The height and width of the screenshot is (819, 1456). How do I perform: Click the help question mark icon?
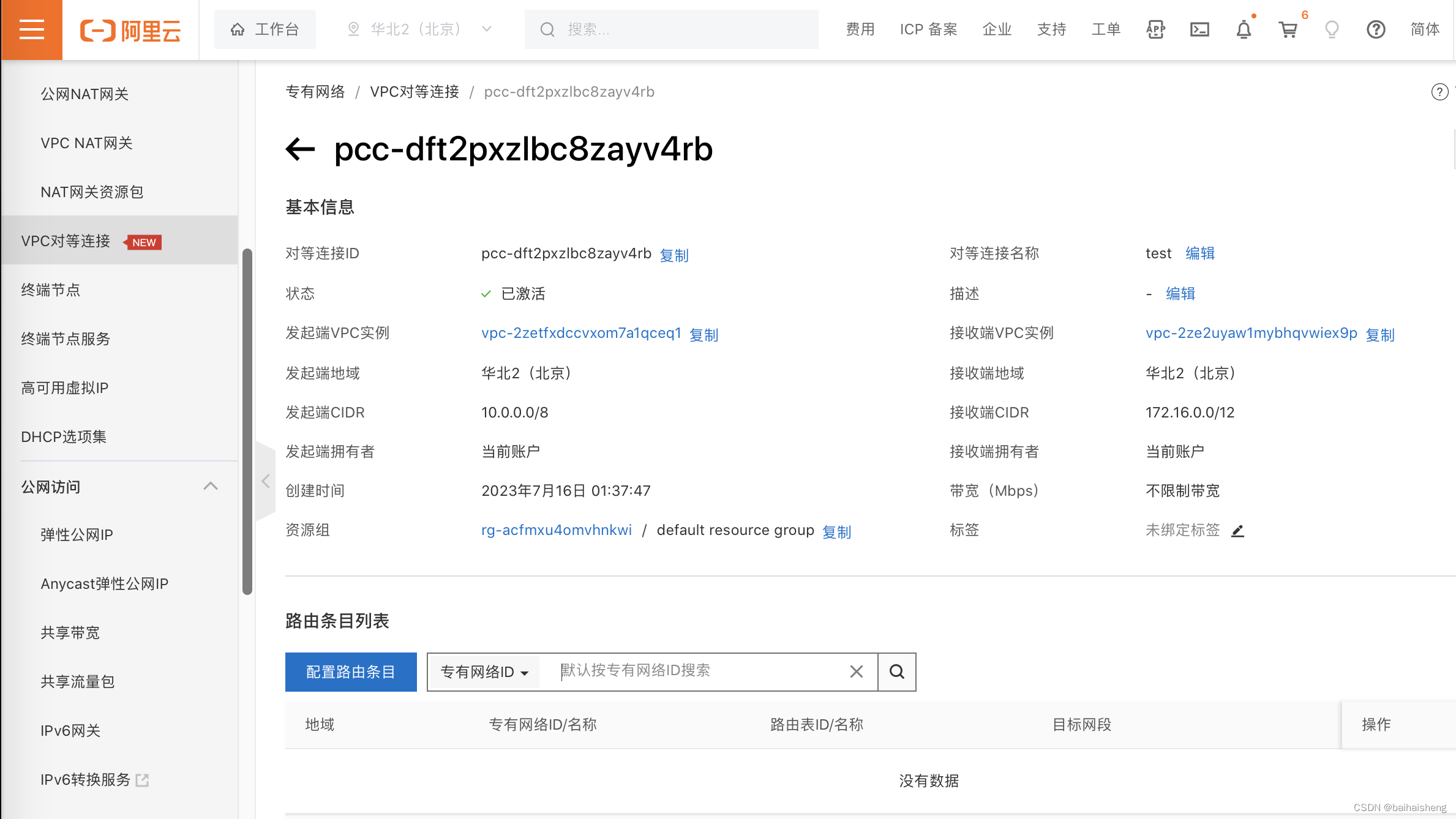(x=1378, y=29)
